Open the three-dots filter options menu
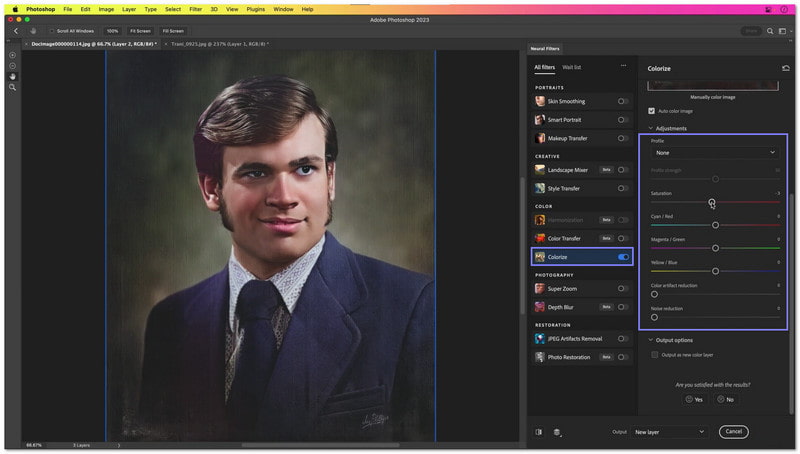 pyautogui.click(x=623, y=67)
